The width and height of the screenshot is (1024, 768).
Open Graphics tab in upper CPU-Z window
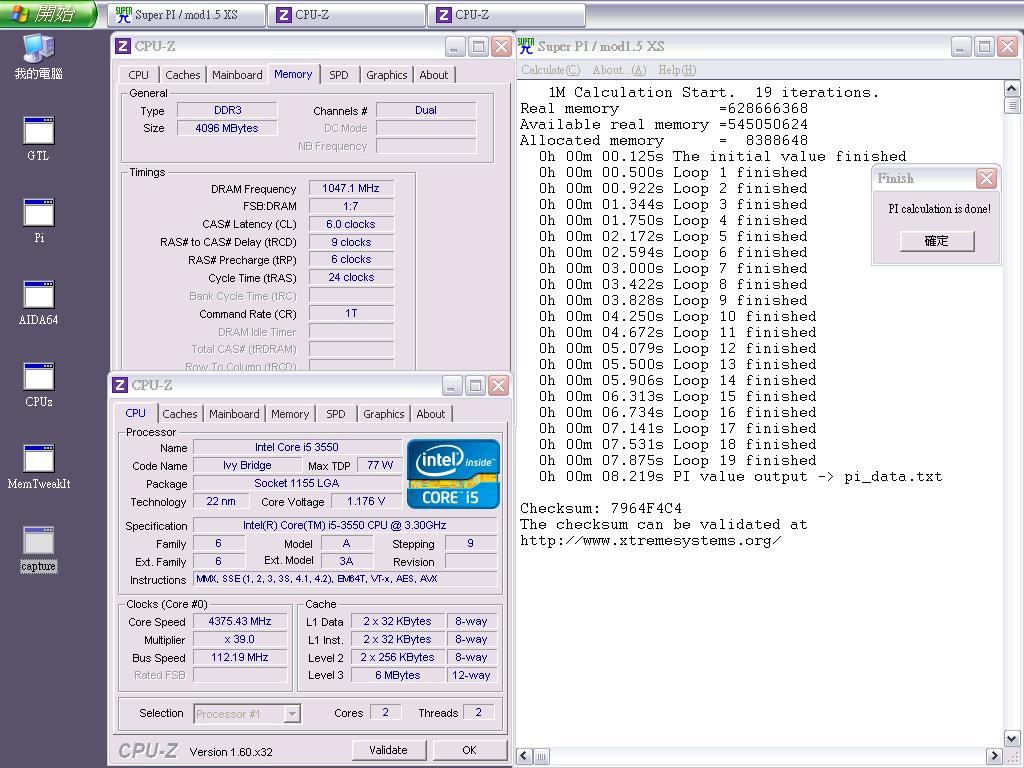point(387,75)
